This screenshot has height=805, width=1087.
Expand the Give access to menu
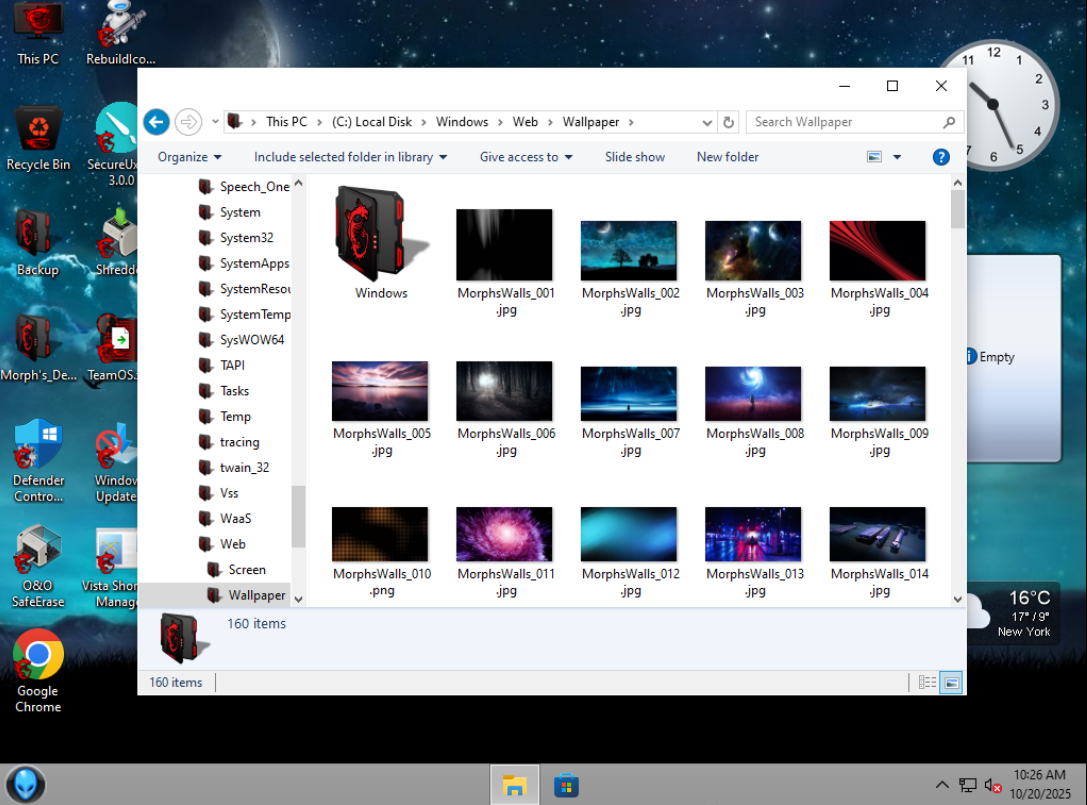[526, 157]
